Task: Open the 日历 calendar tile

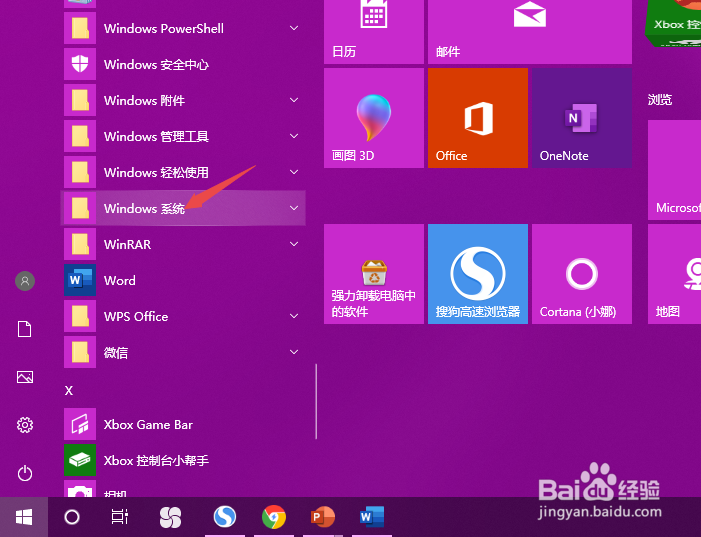Action: coord(374,32)
